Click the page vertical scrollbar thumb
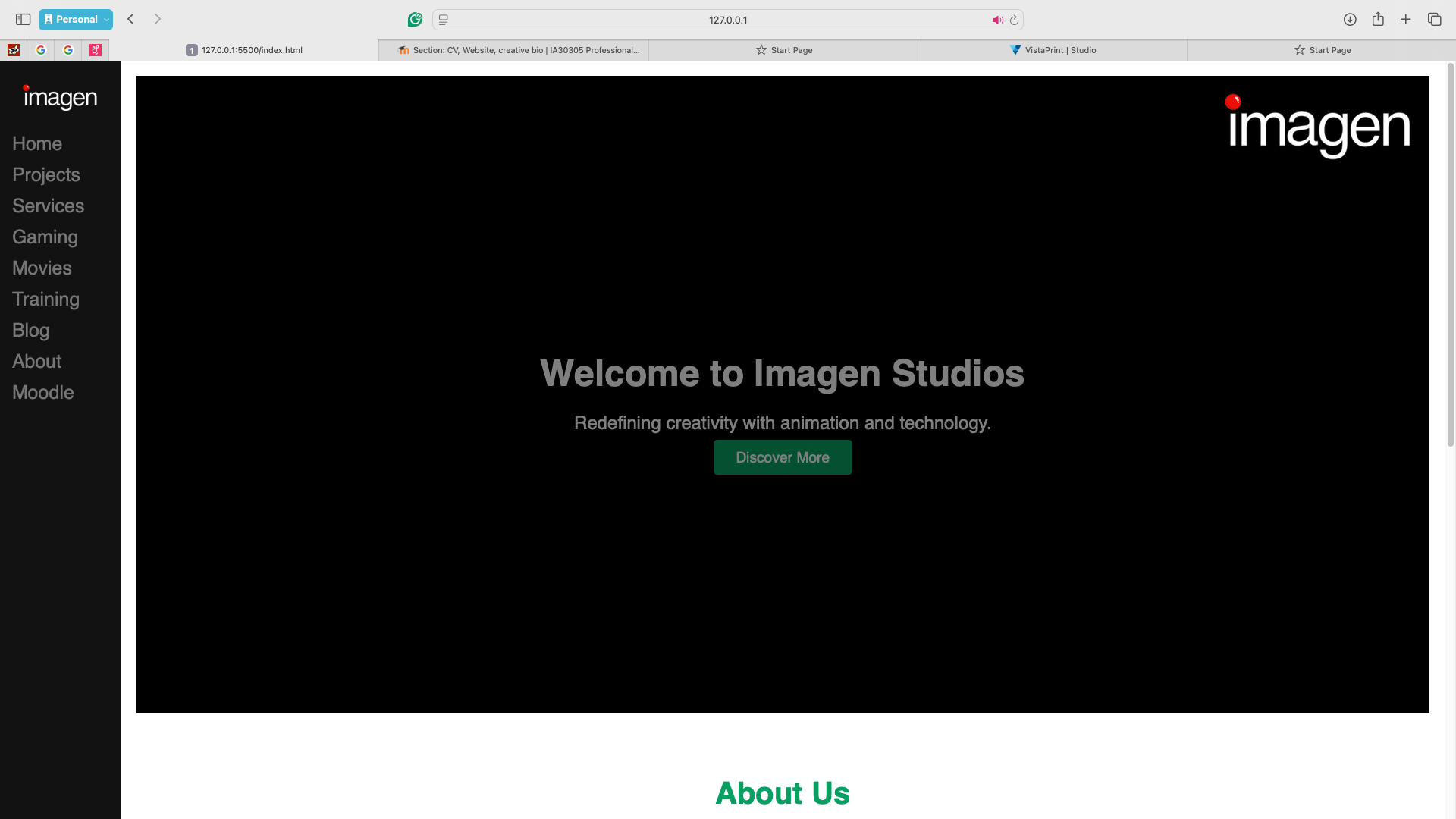This screenshot has width=1456, height=819. coord(1451,254)
